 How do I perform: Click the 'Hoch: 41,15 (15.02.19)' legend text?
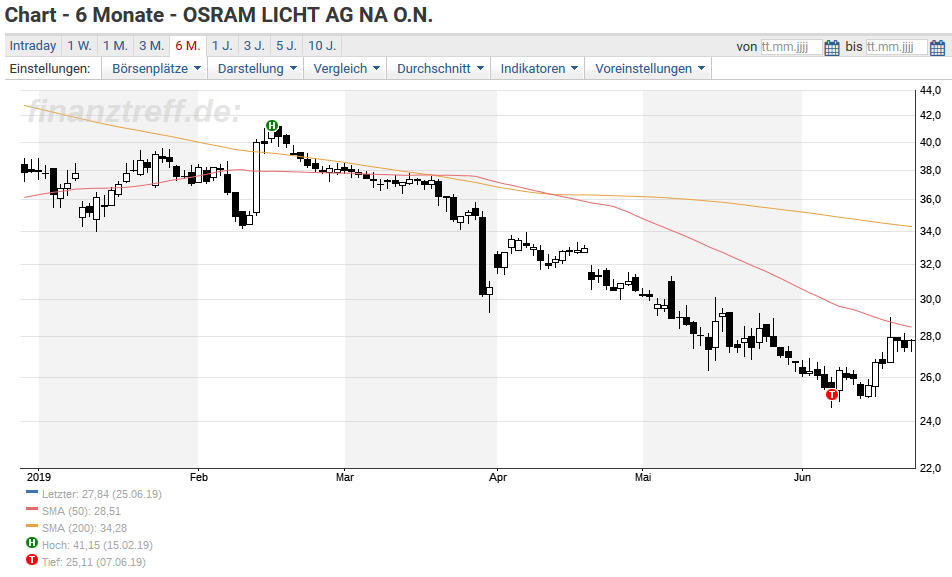pyautogui.click(x=97, y=545)
